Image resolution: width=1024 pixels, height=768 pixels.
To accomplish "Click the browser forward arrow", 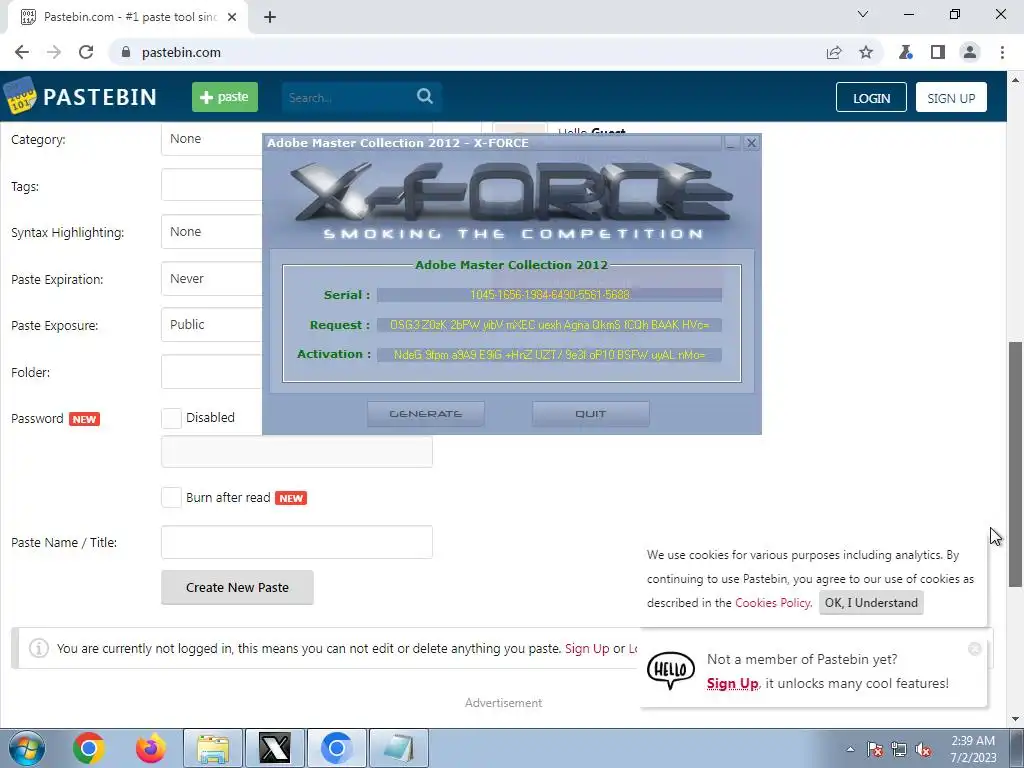I will tap(54, 52).
